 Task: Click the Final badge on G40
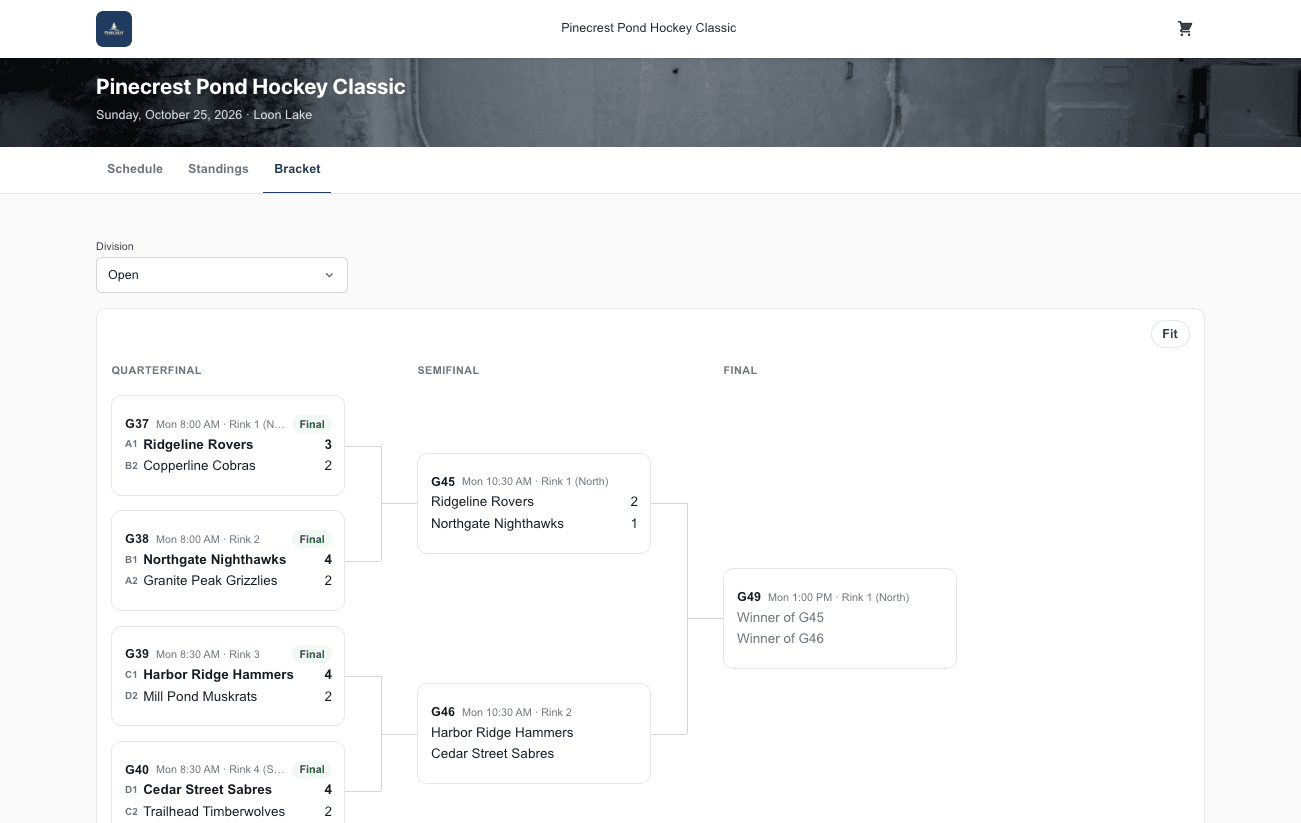coord(312,769)
